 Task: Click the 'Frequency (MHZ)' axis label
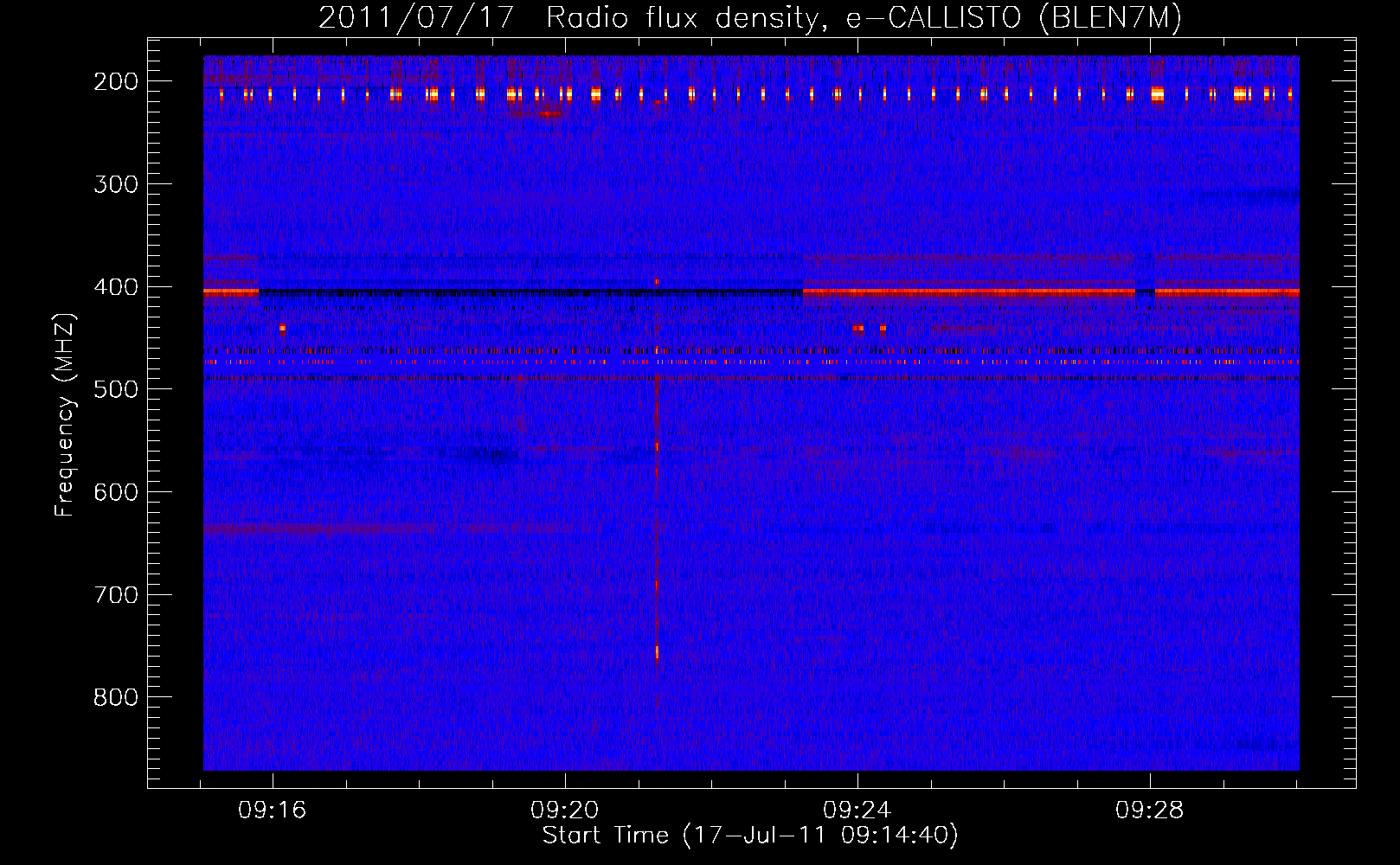point(65,415)
